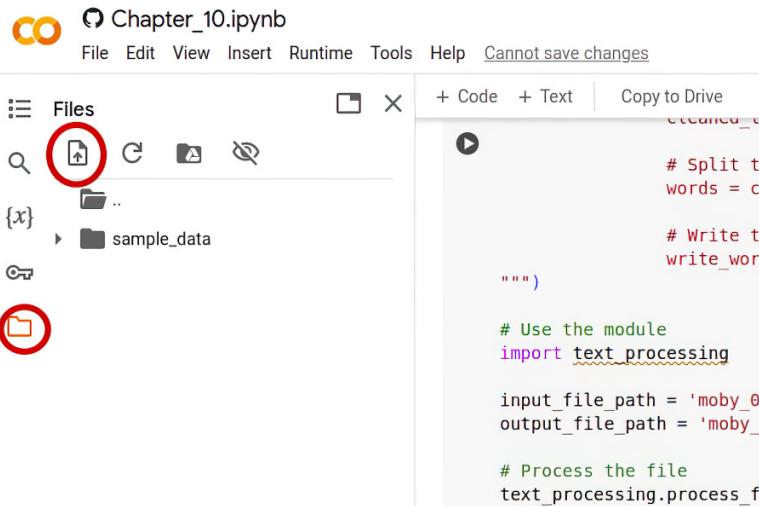Refresh the file browser listing

point(132,153)
